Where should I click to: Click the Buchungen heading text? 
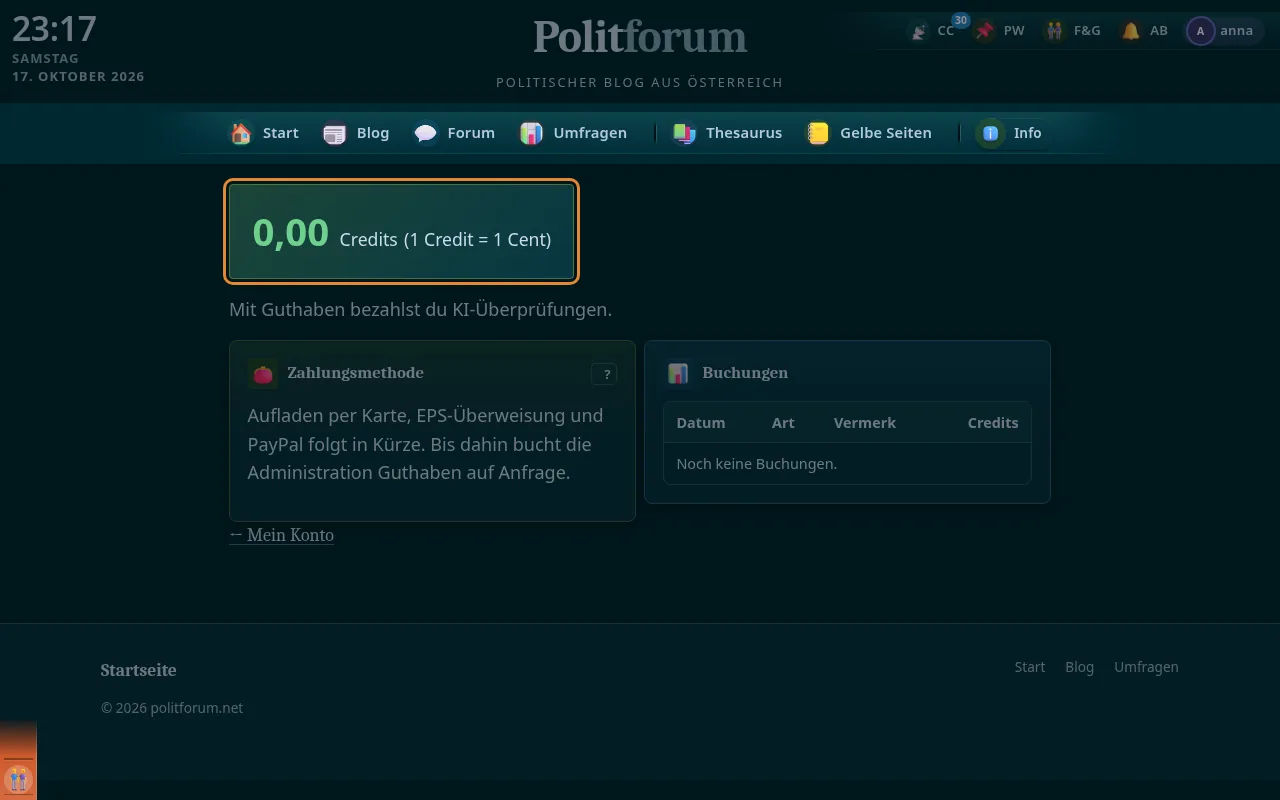coord(745,373)
